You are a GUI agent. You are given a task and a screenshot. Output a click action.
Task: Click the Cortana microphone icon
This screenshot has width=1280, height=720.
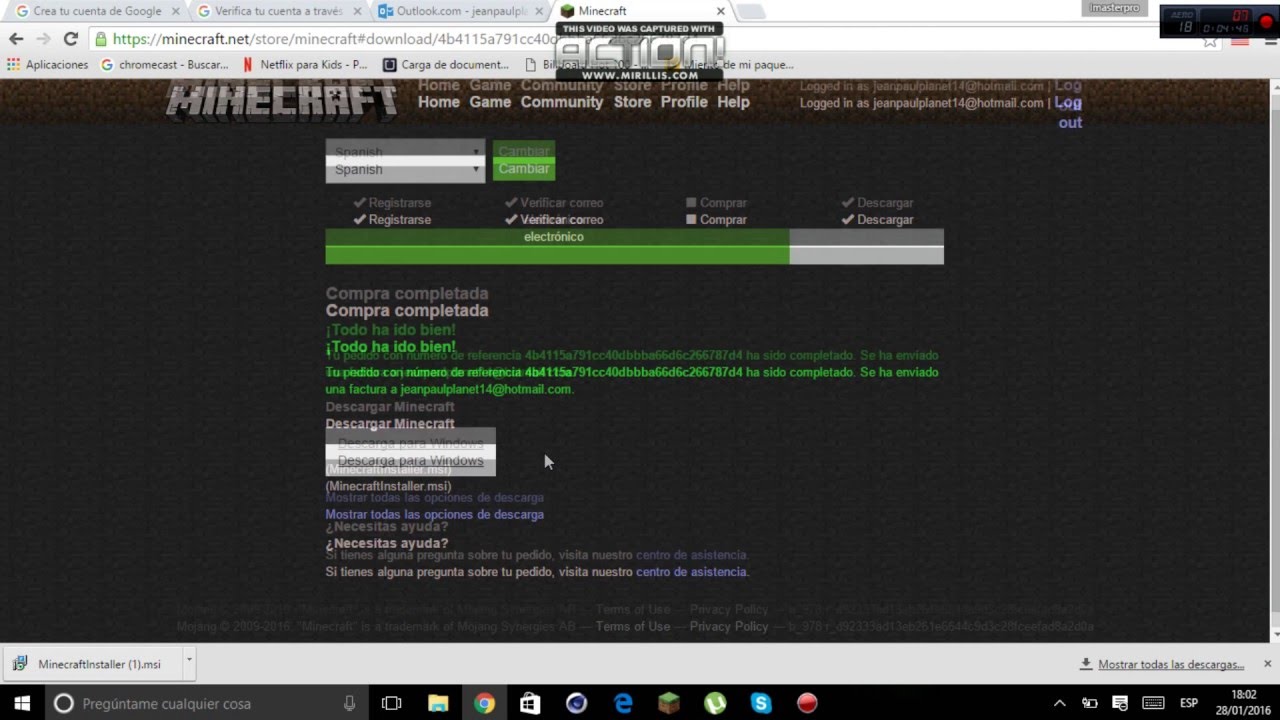[349, 703]
